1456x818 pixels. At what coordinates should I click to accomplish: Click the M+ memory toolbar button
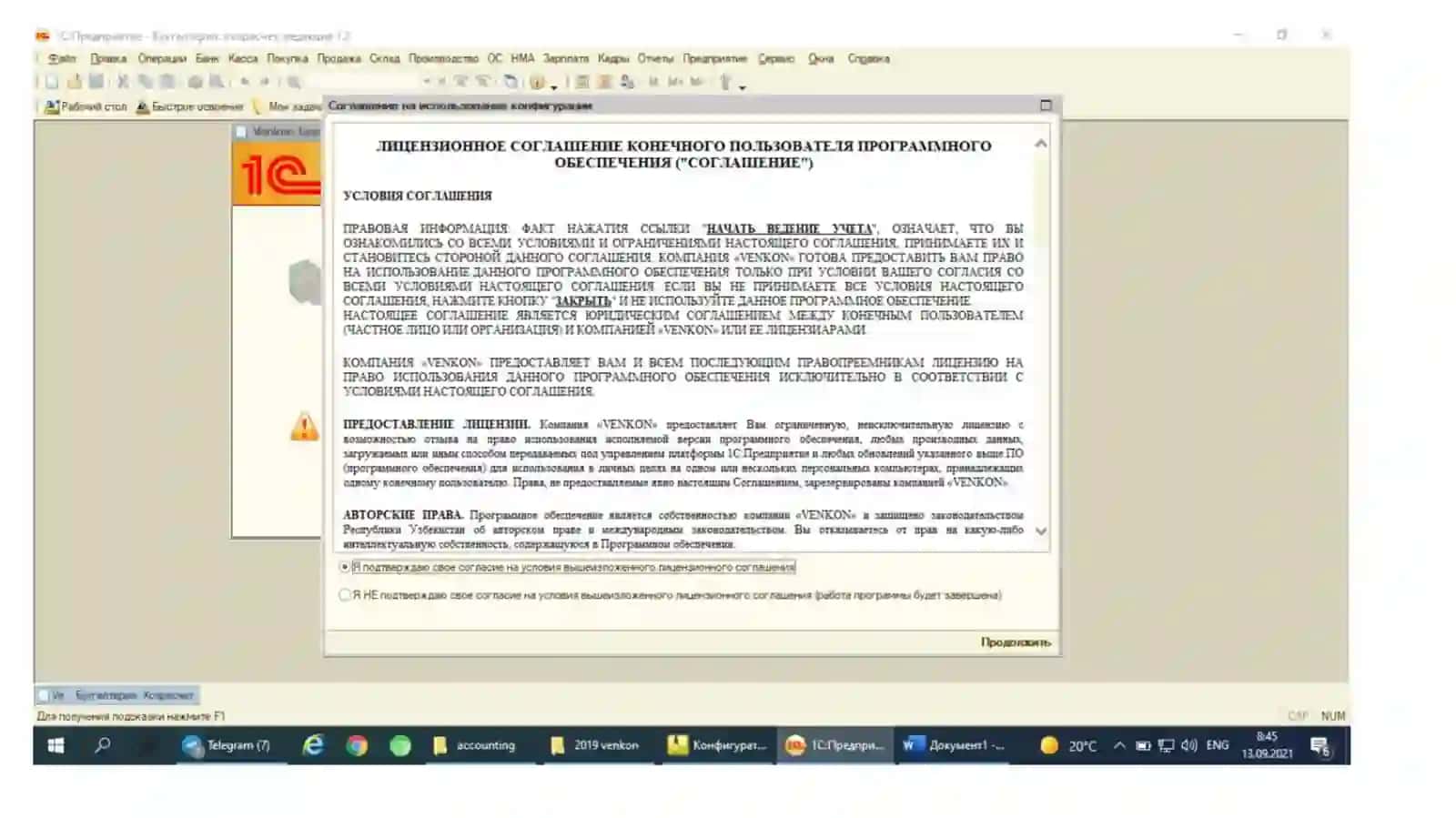coord(675,82)
